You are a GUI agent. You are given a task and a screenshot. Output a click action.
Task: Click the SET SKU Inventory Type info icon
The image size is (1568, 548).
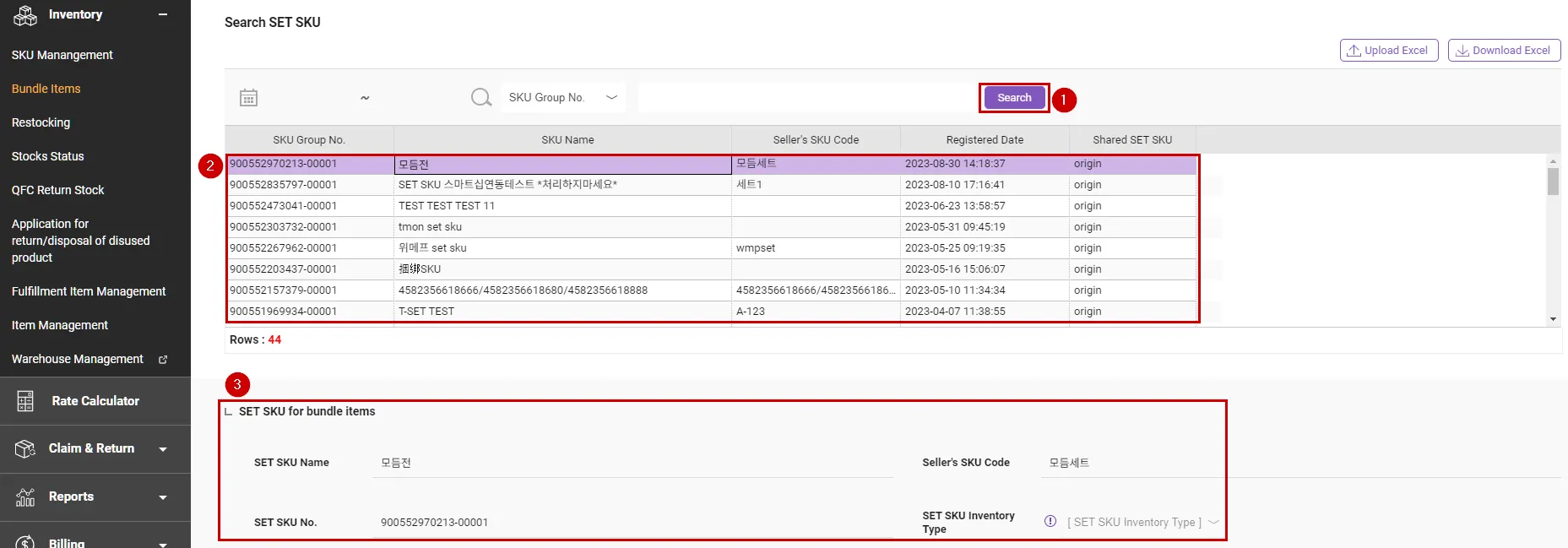(1050, 521)
